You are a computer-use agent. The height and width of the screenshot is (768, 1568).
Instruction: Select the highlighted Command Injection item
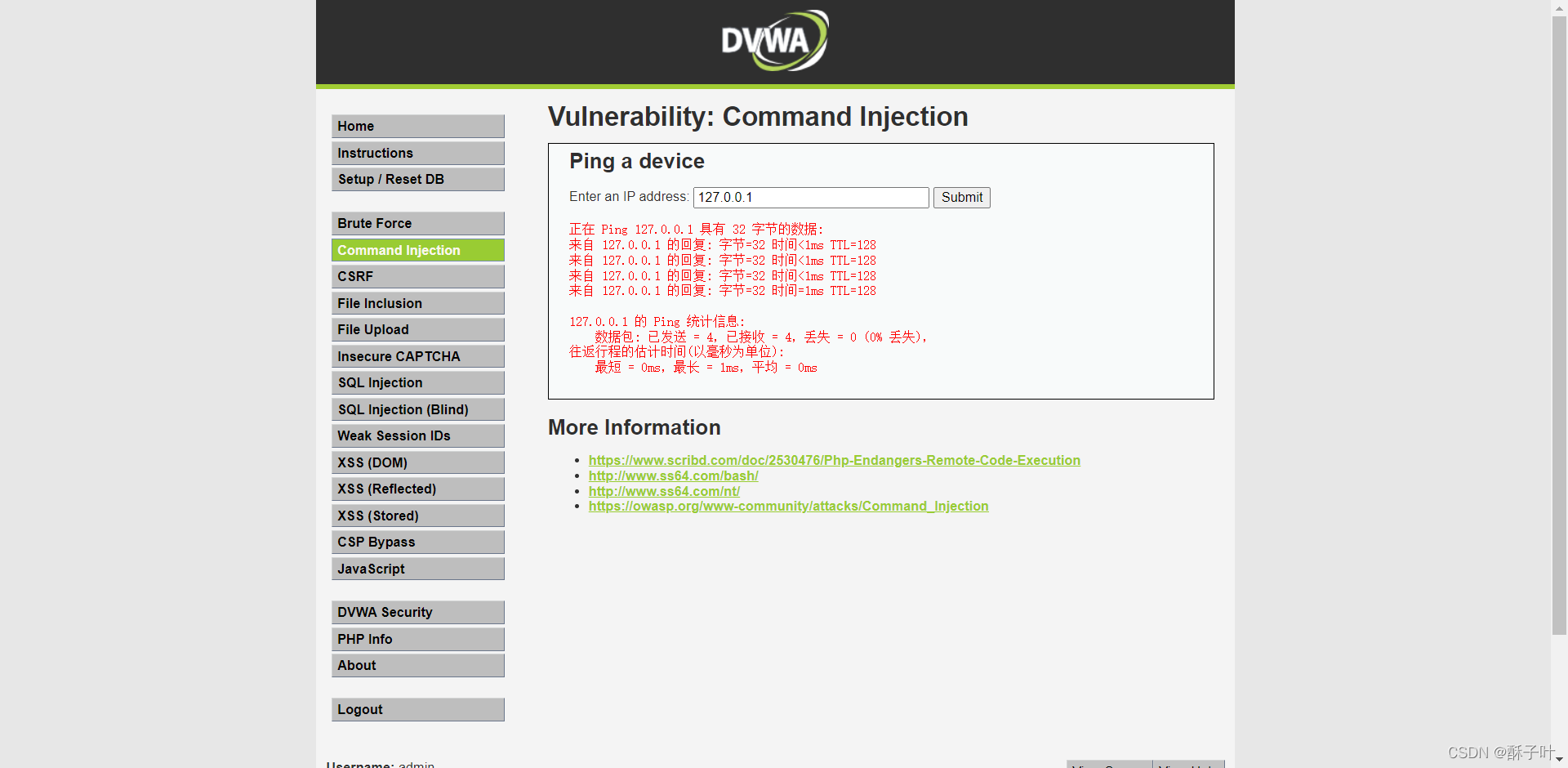pos(417,250)
